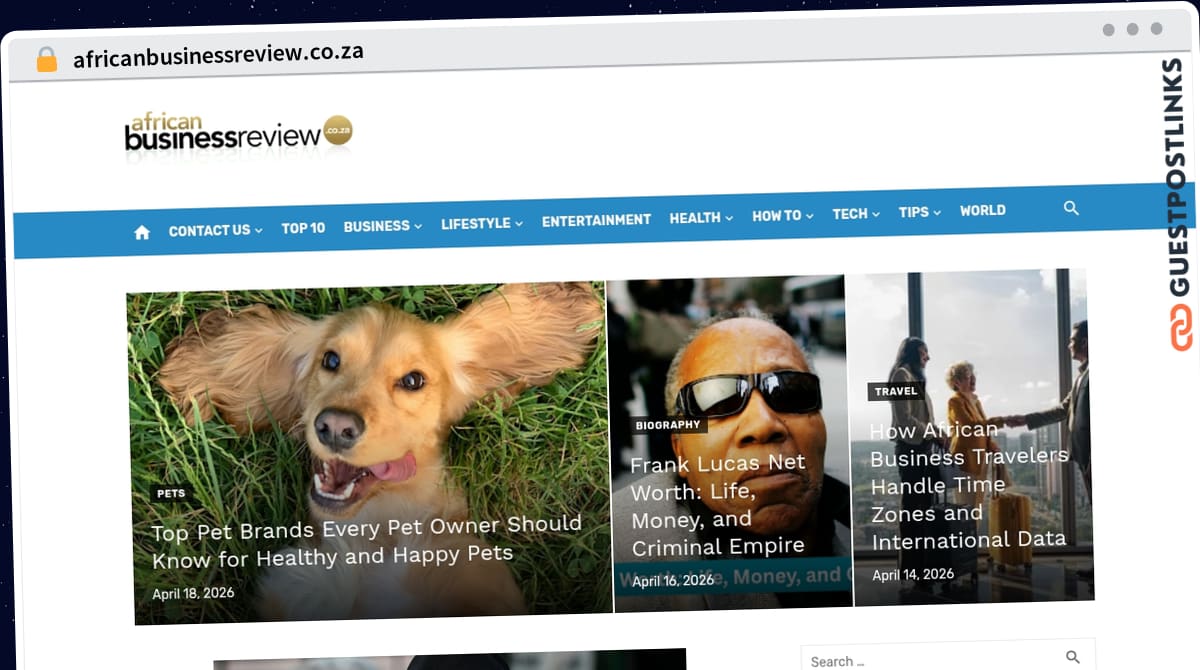Click the padlock icon beside the URL
The height and width of the screenshot is (670, 1200).
pos(47,59)
